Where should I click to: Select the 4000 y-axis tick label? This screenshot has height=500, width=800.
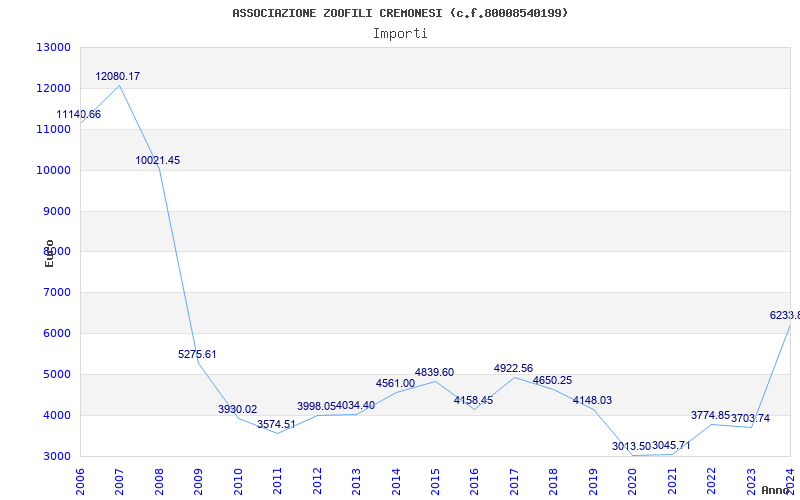56,415
